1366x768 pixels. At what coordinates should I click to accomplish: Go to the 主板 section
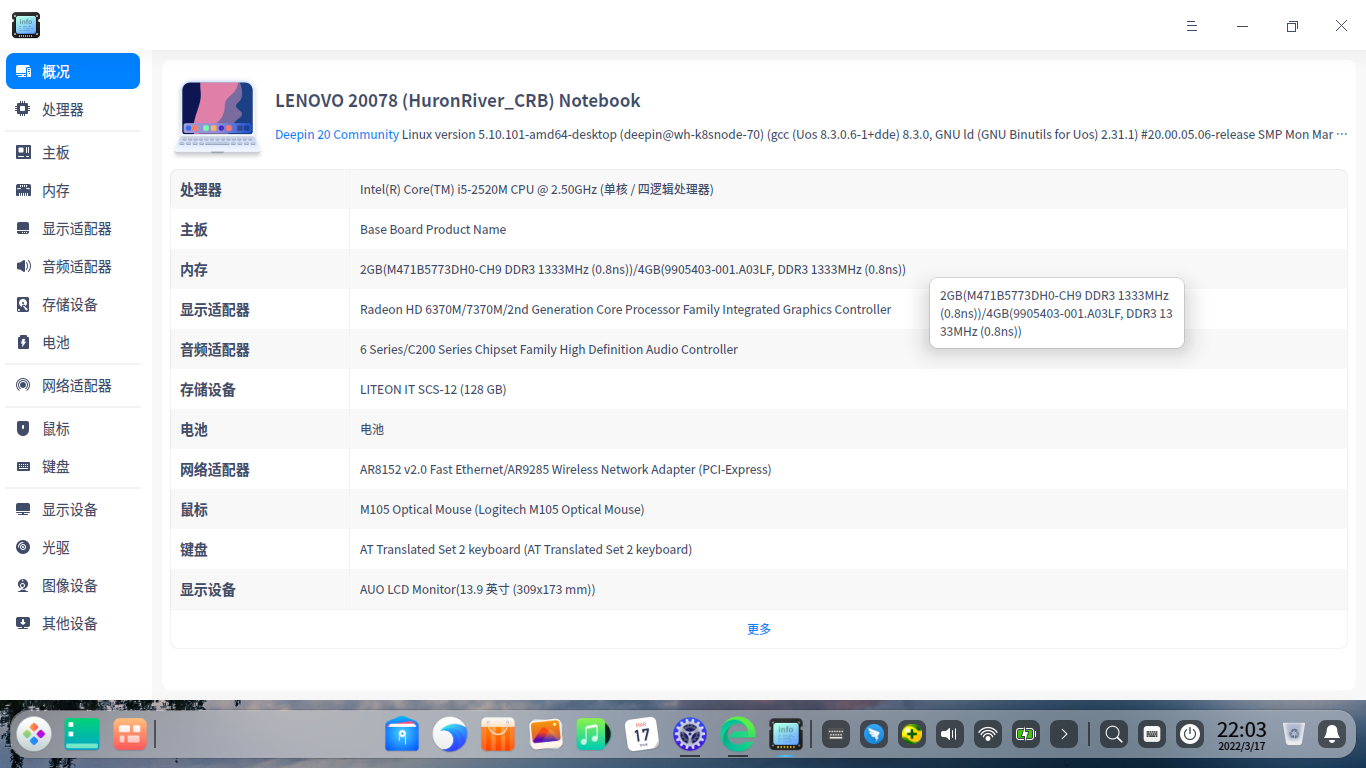coord(73,152)
